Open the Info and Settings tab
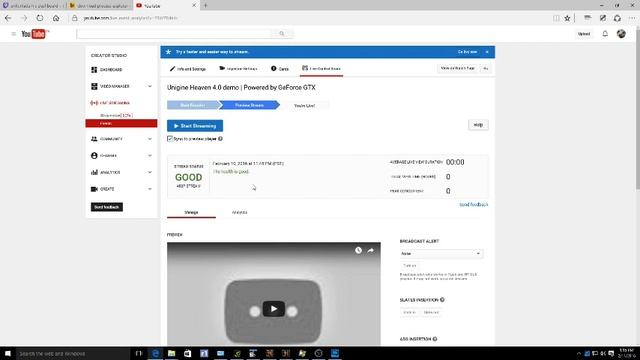640x360 pixels. coord(188,69)
